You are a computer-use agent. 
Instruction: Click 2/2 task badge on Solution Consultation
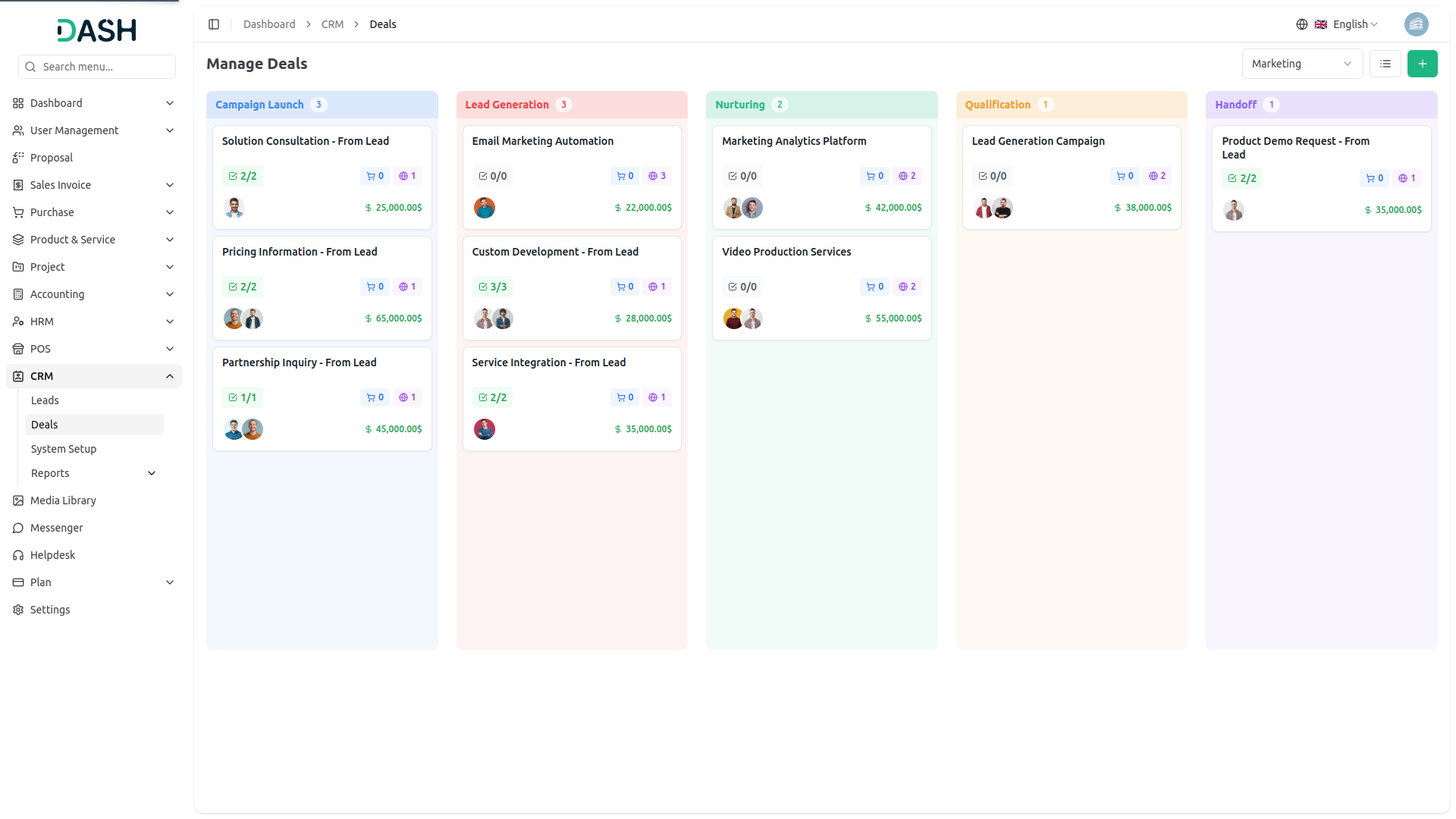tap(243, 176)
